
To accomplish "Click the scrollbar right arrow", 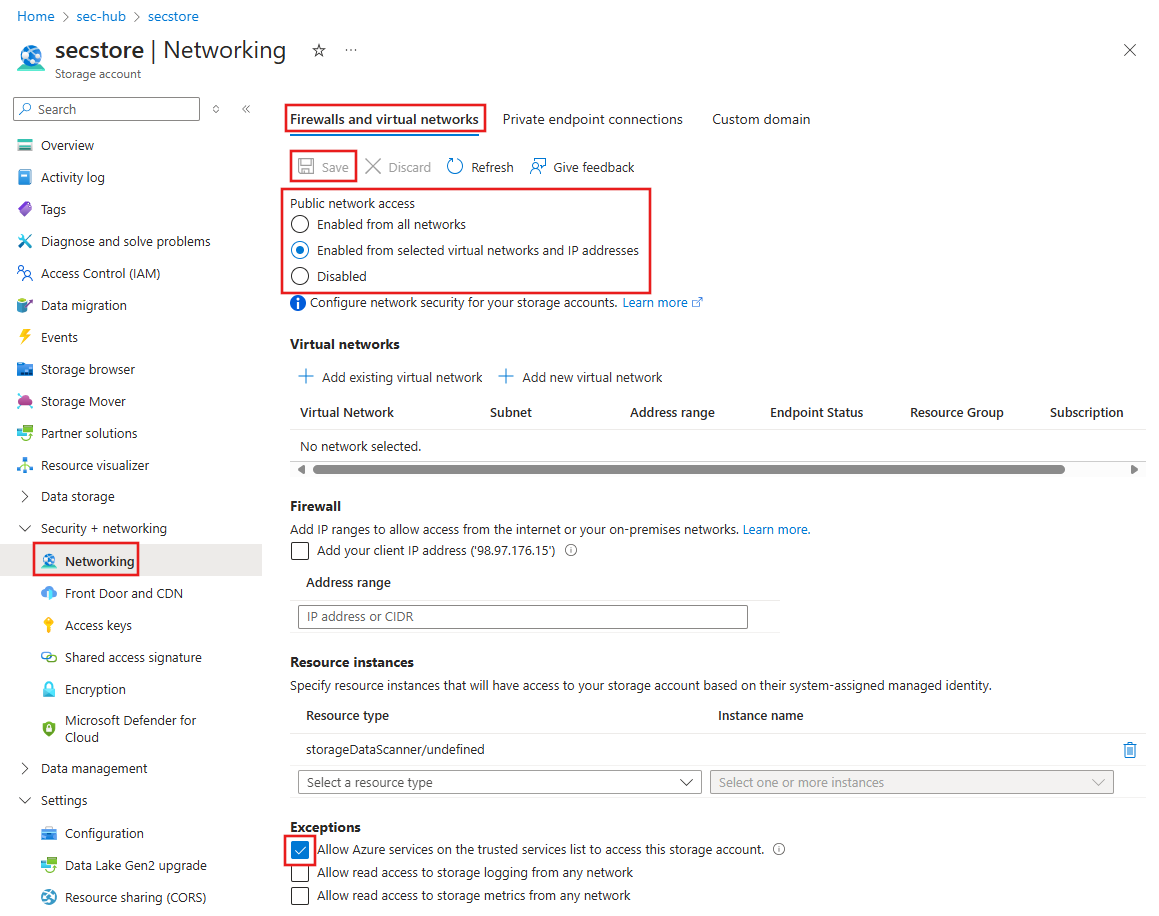I will point(1134,469).
